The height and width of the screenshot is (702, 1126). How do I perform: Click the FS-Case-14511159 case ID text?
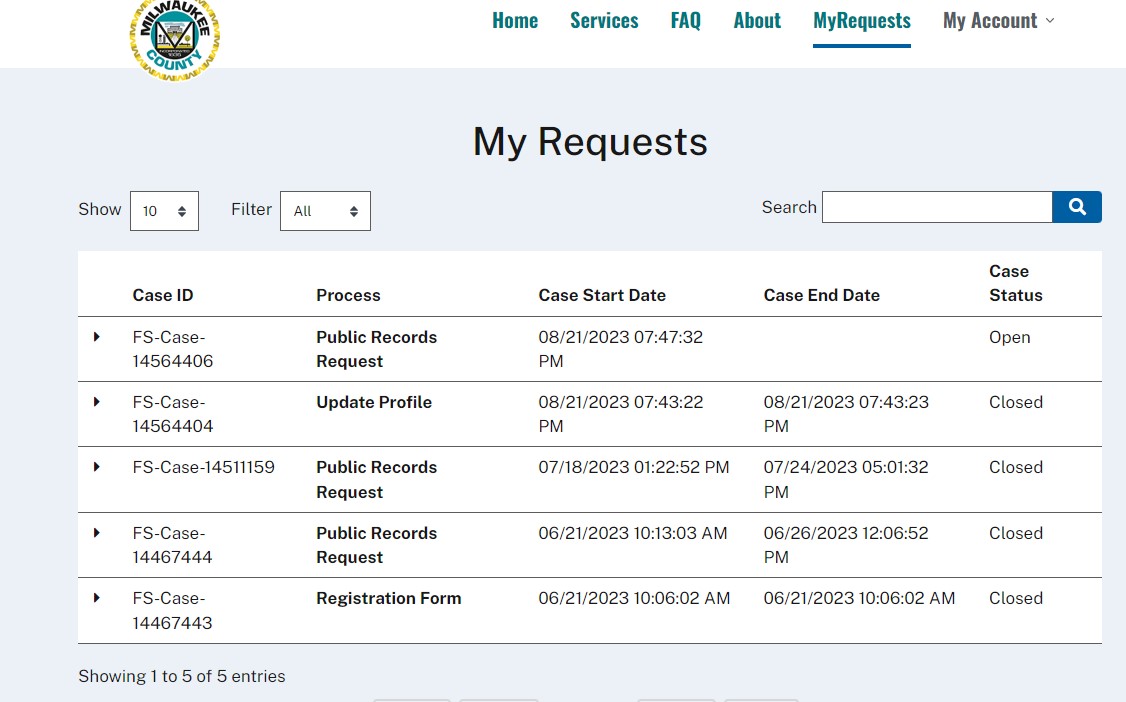(x=203, y=467)
